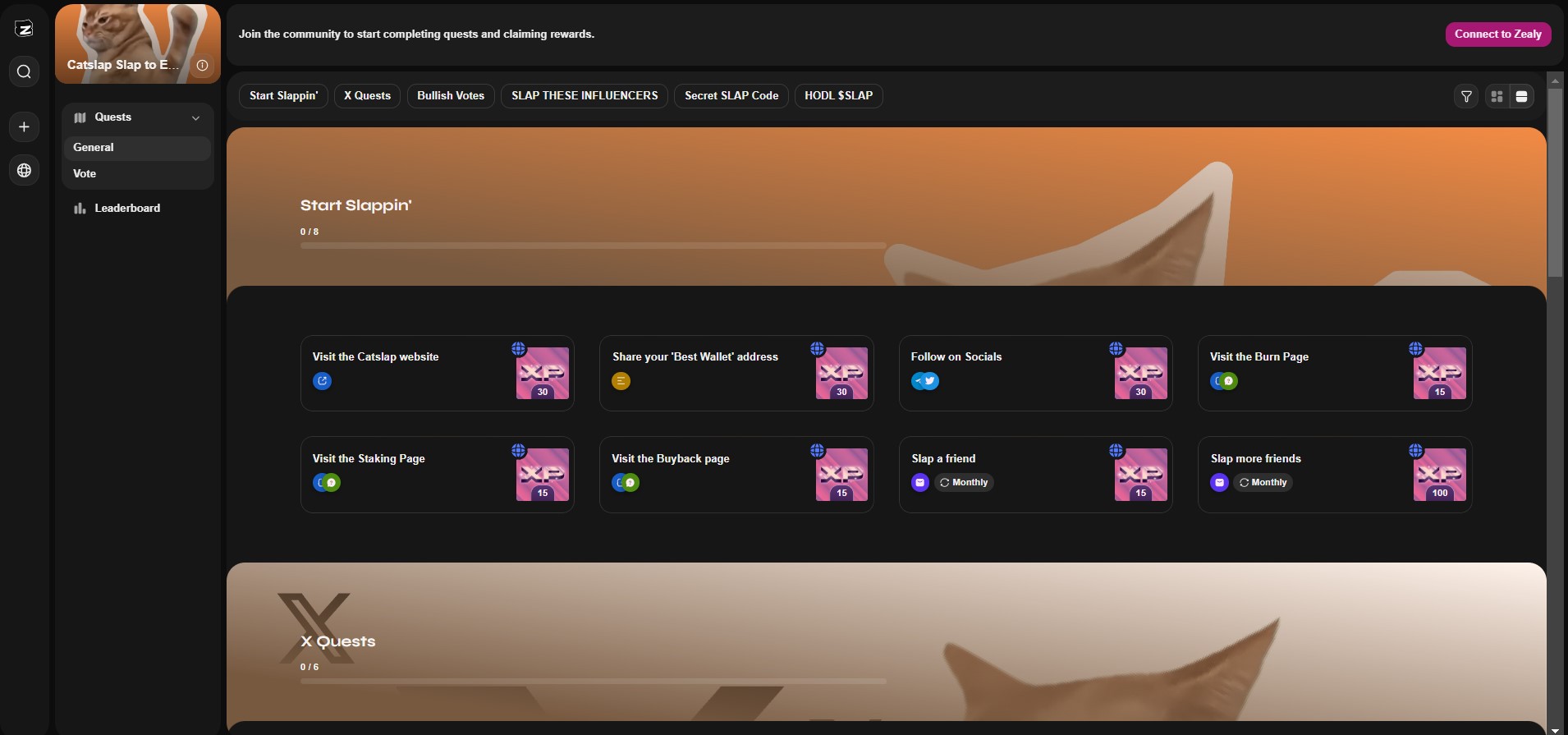The width and height of the screenshot is (1568, 735).
Task: Open Visit the Burn Page quest
Action: coord(1335,373)
